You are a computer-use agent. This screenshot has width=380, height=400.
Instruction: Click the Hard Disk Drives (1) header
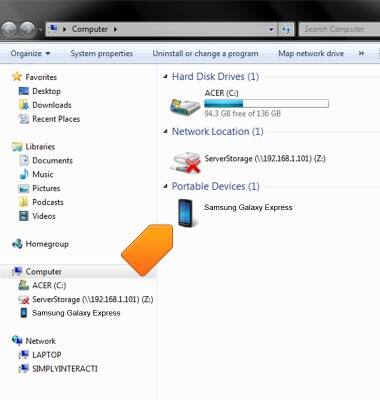tap(215, 77)
